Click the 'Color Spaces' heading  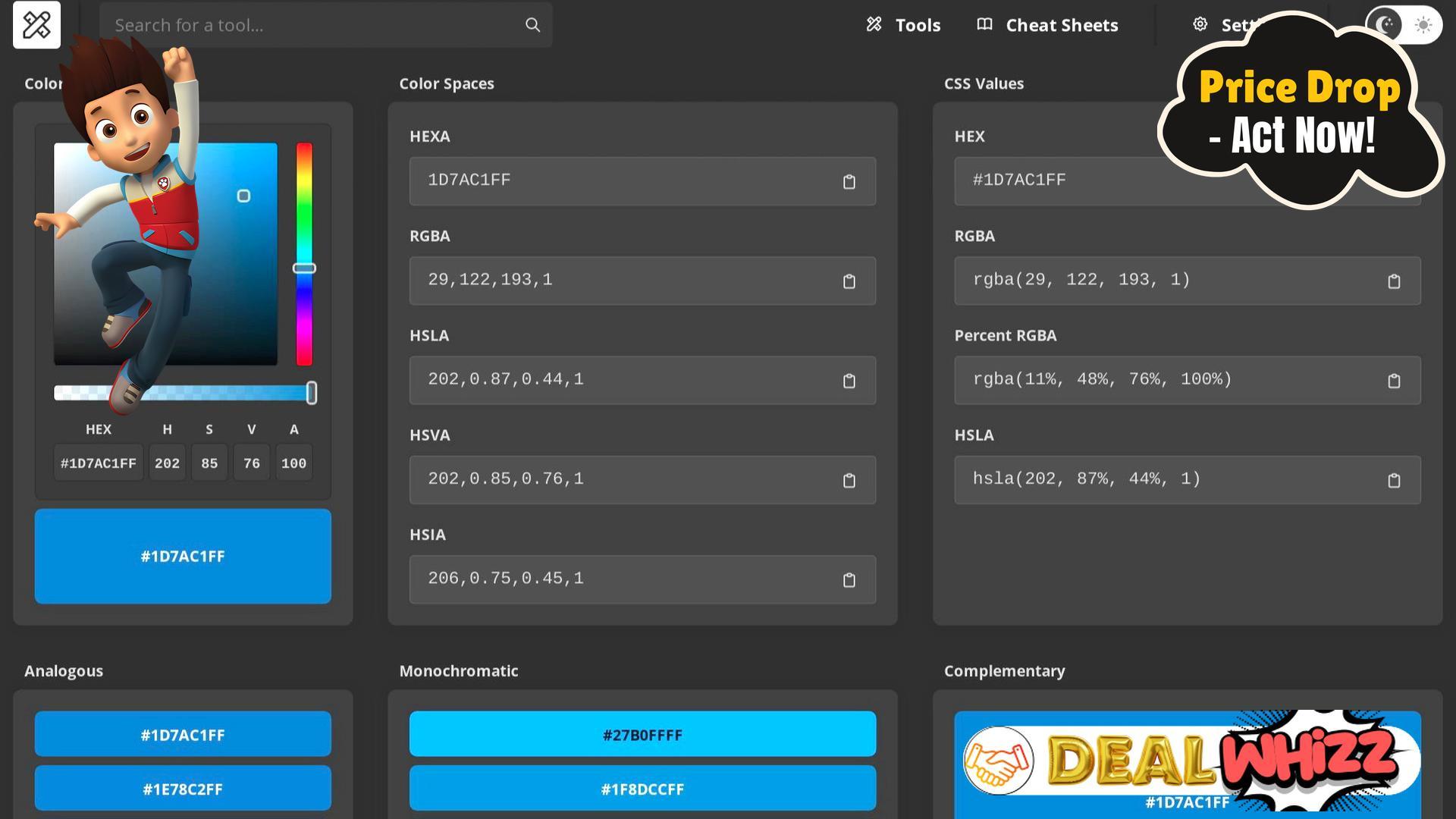coord(447,83)
